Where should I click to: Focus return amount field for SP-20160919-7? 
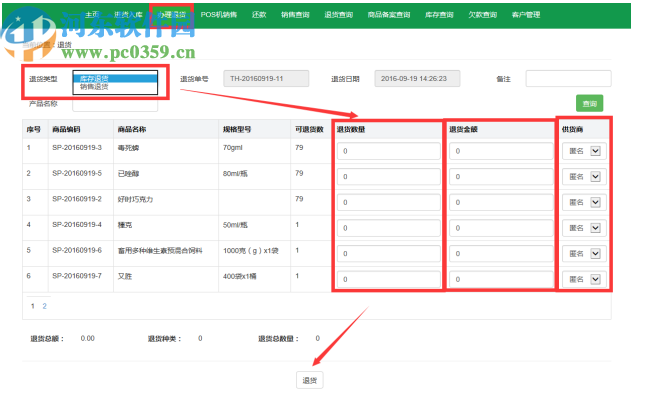(x=501, y=279)
